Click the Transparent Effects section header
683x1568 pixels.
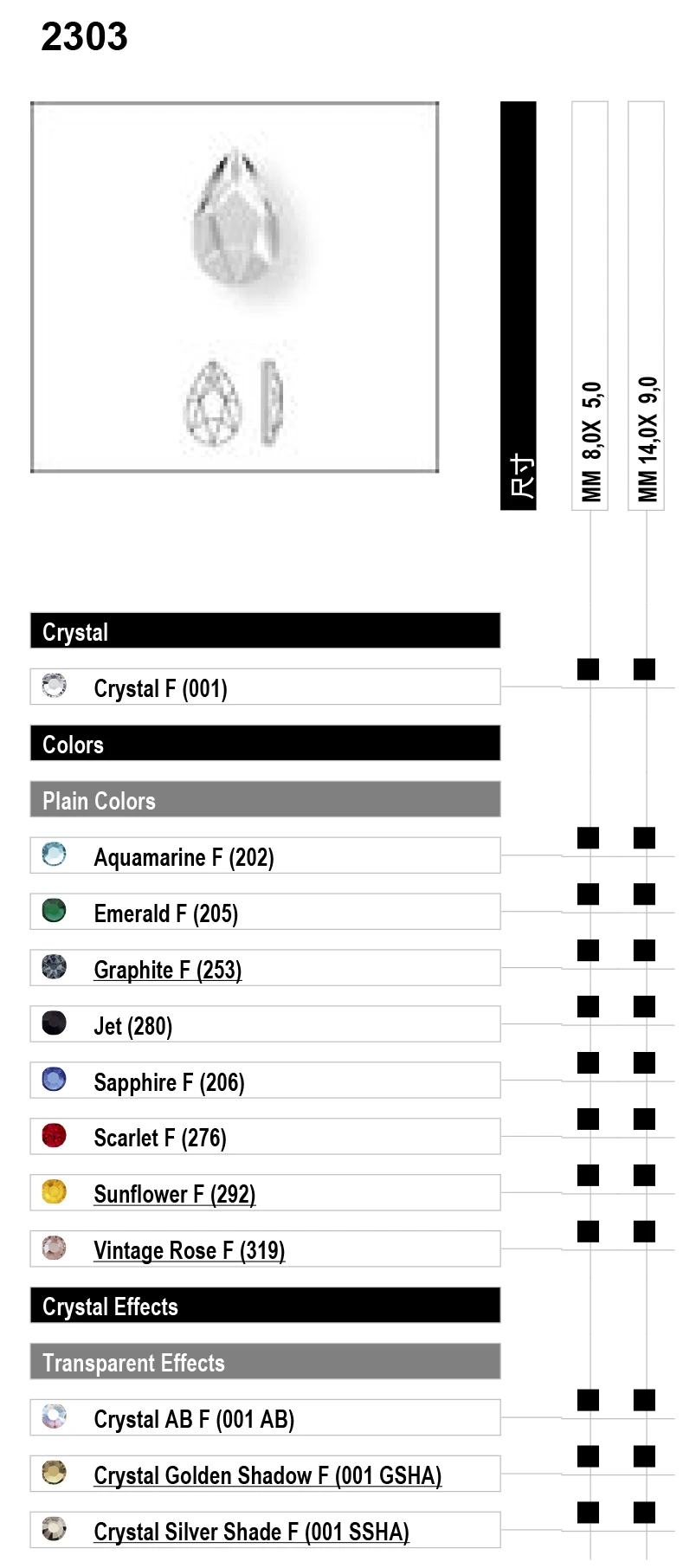265,1362
